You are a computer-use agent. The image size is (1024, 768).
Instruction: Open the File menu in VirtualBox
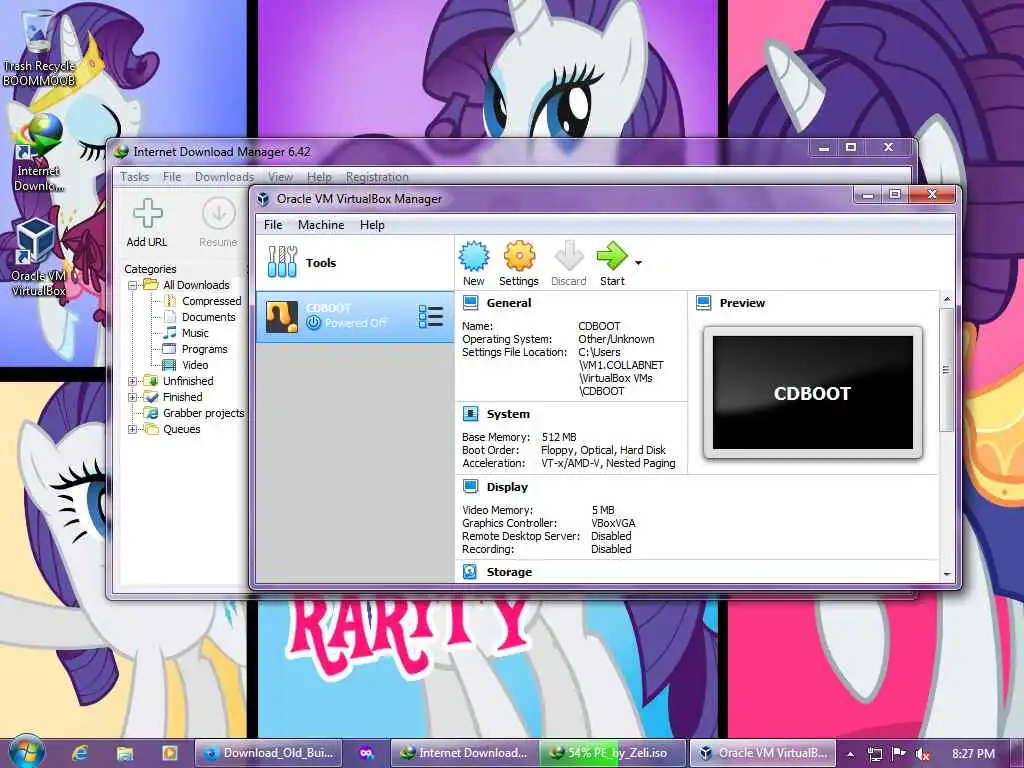(273, 225)
